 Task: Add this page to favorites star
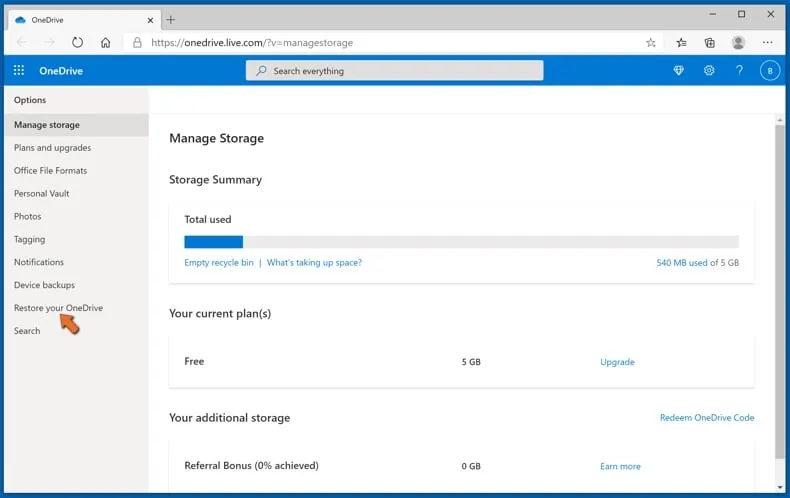coord(651,43)
